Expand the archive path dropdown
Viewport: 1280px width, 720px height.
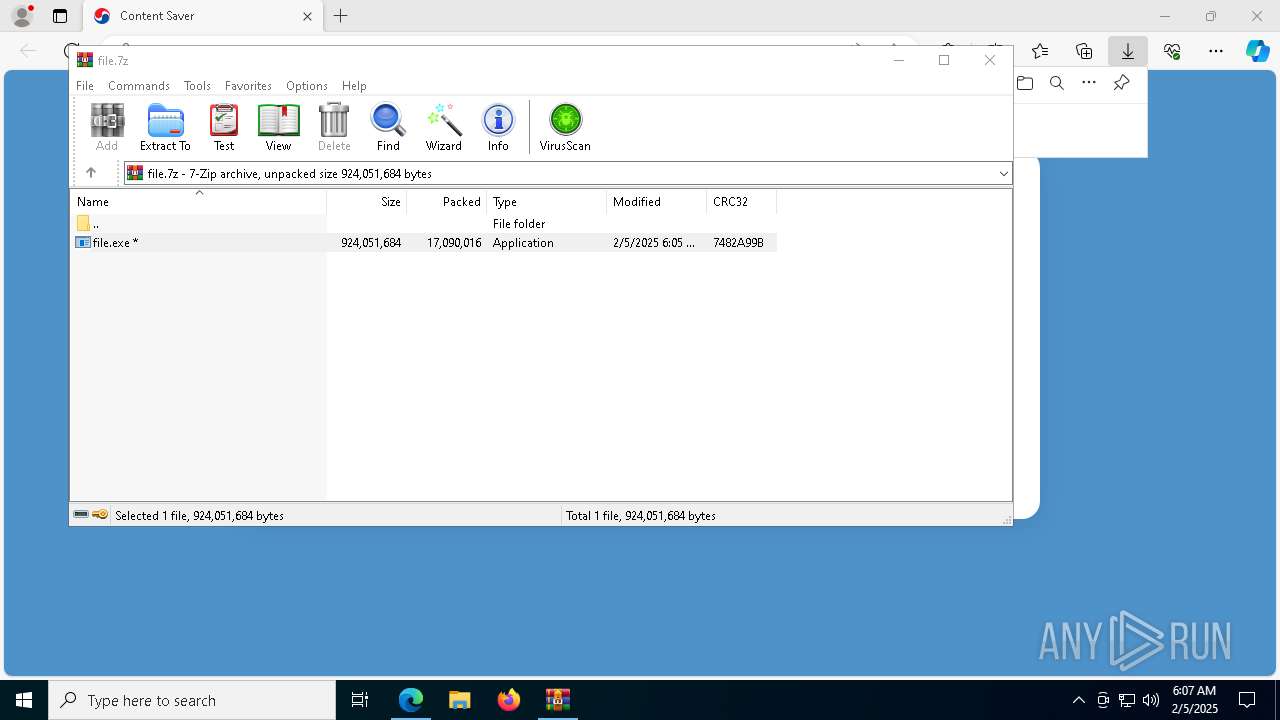1003,173
